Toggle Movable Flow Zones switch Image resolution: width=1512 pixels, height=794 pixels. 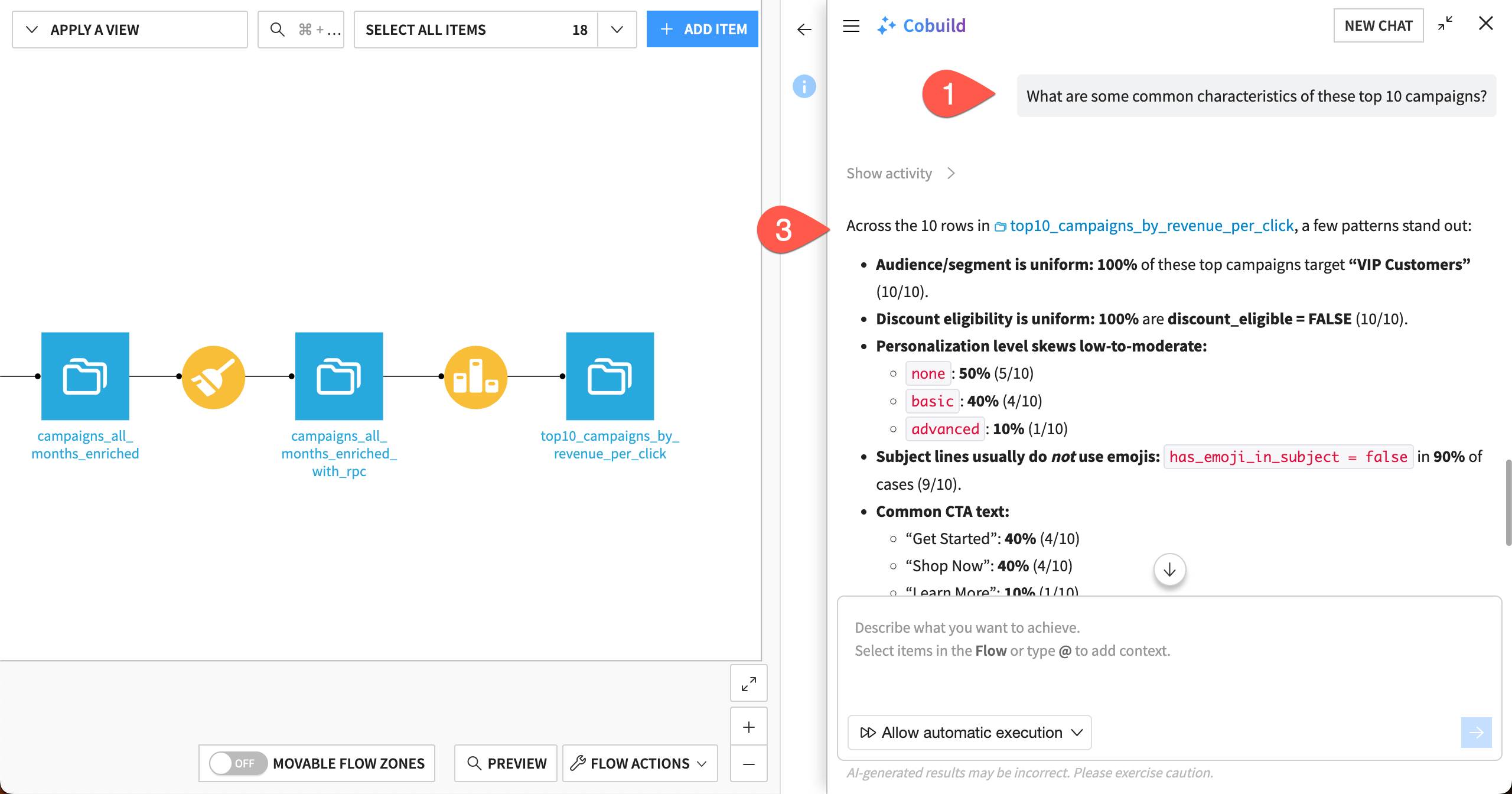pos(239,763)
